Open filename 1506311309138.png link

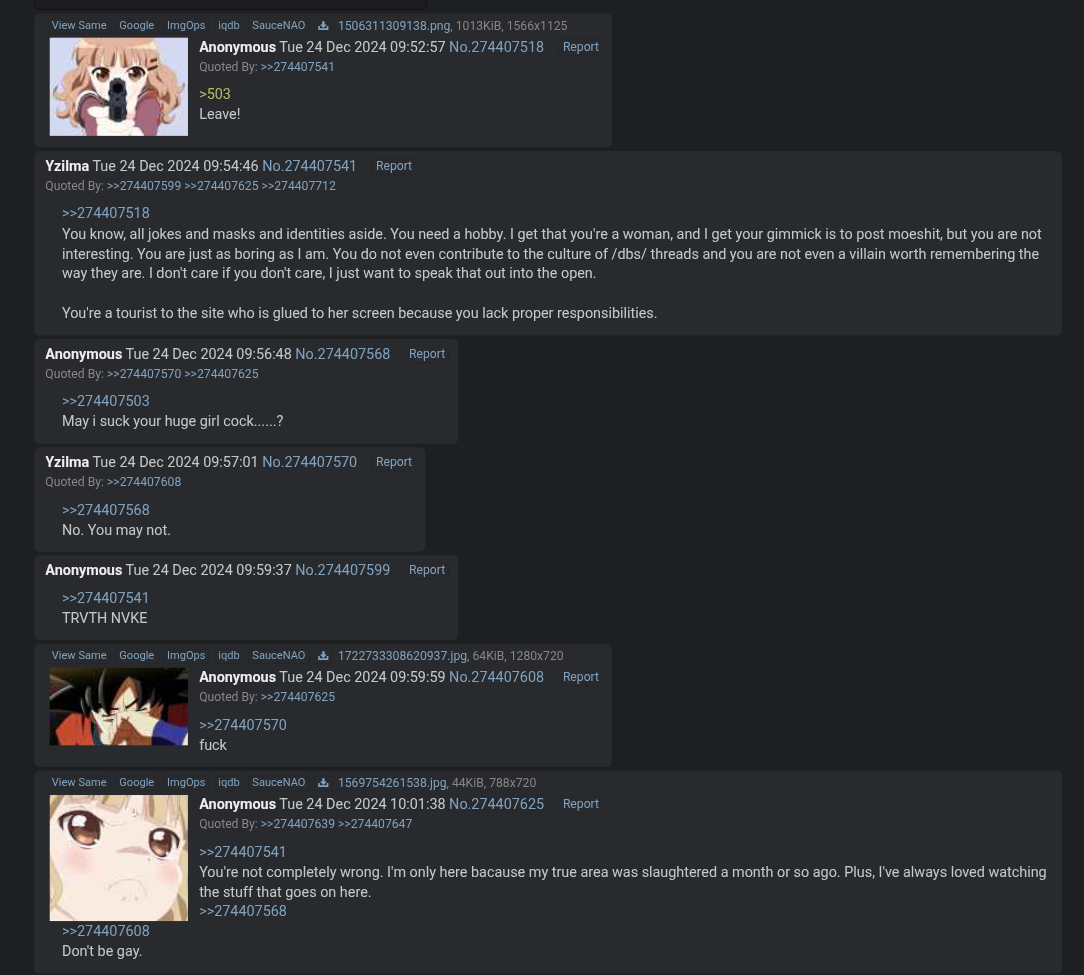[x=393, y=26]
